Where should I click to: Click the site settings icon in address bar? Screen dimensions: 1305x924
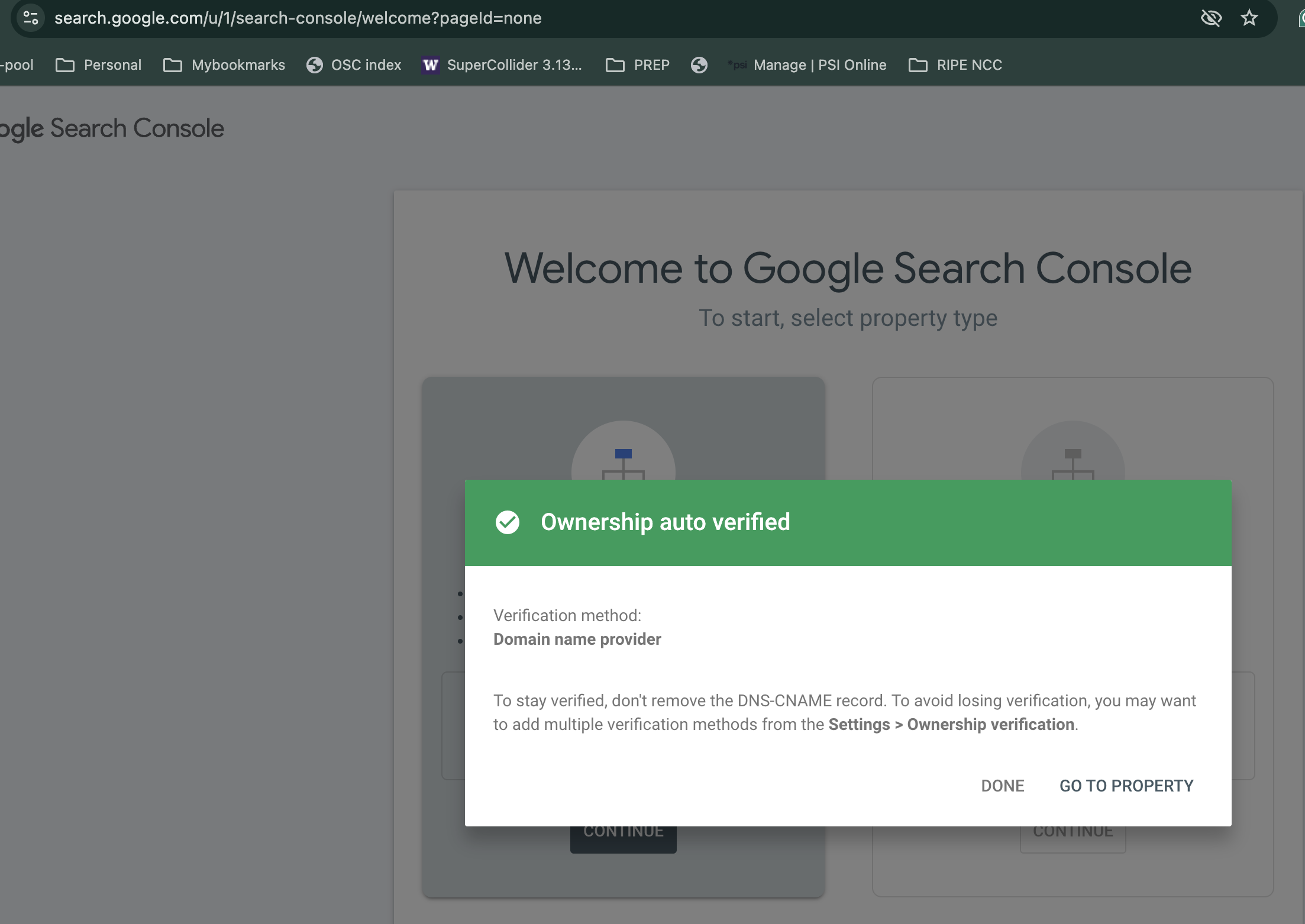coord(31,18)
